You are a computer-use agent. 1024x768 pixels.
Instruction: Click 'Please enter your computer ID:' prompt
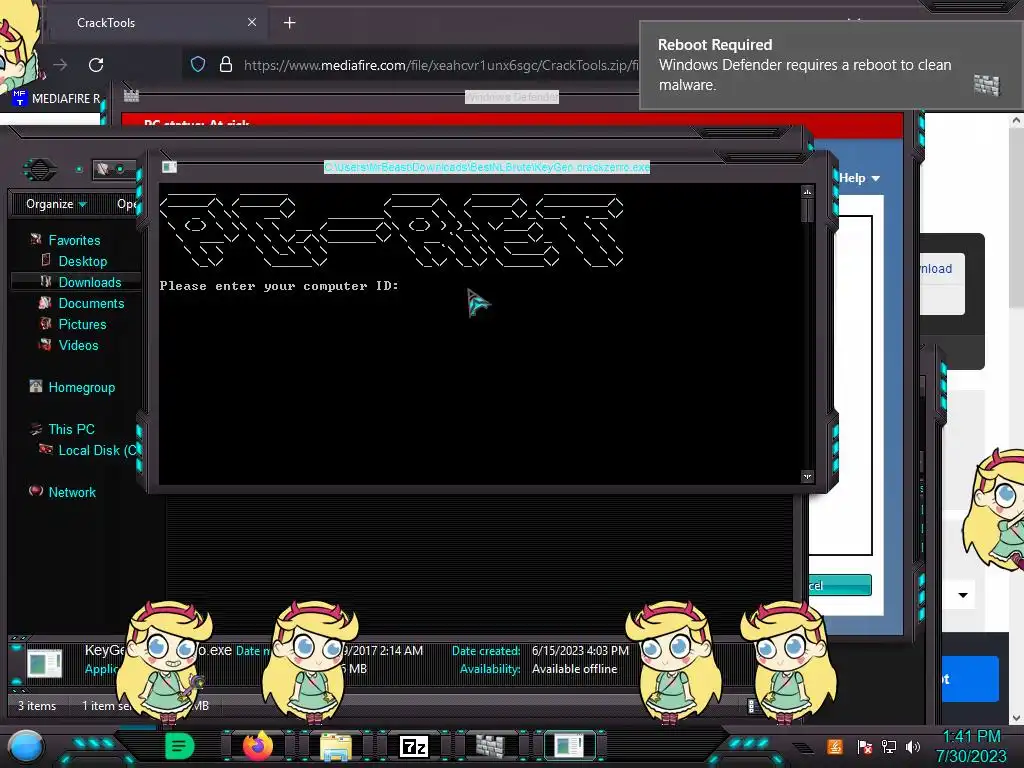(x=279, y=286)
